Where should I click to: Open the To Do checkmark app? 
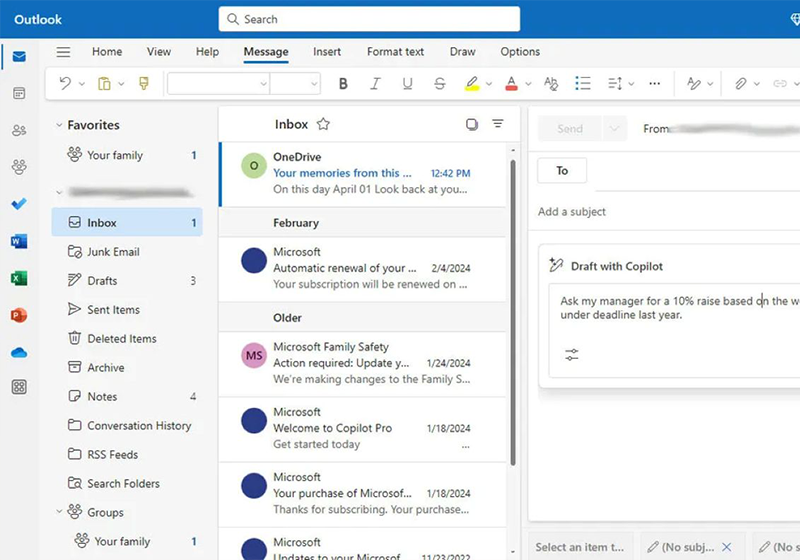[x=19, y=204]
